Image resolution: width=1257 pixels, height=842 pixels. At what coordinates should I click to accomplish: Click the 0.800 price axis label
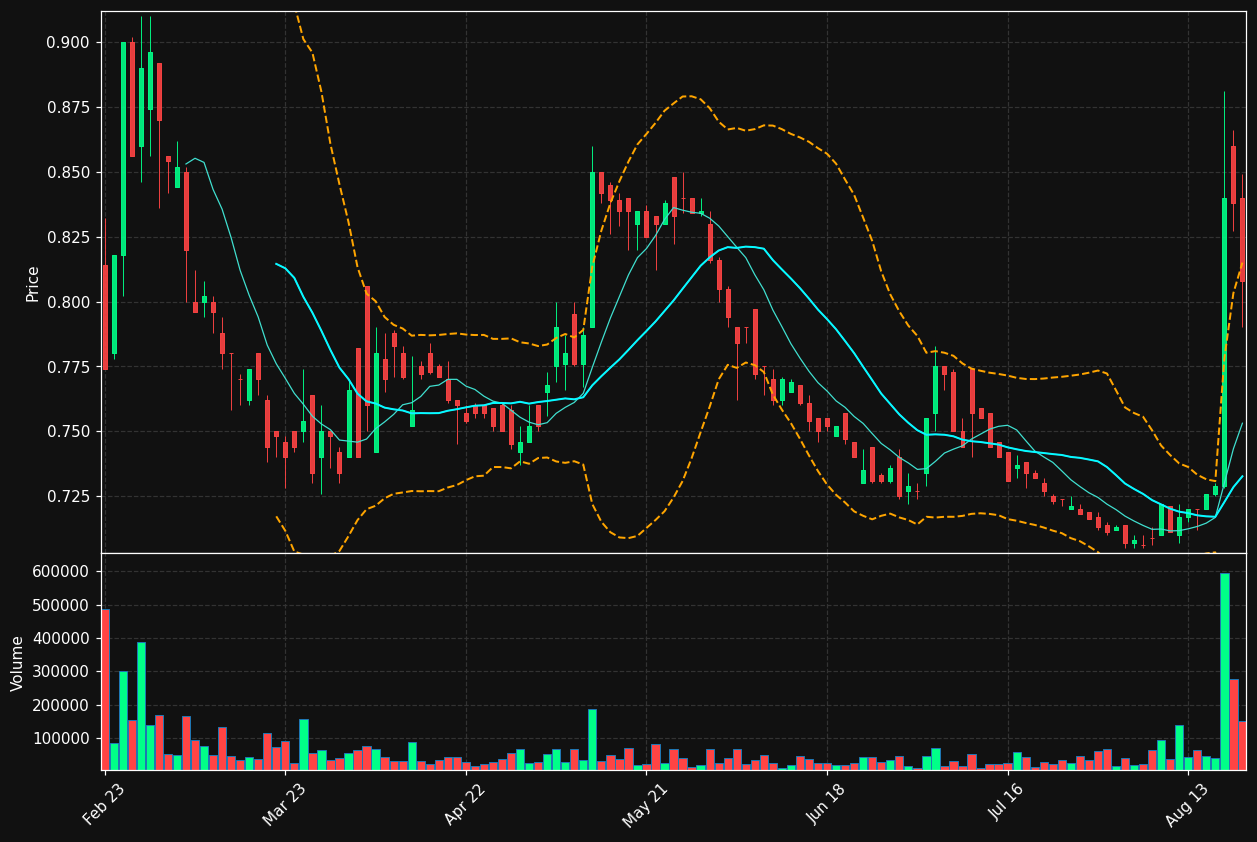[x=68, y=303]
